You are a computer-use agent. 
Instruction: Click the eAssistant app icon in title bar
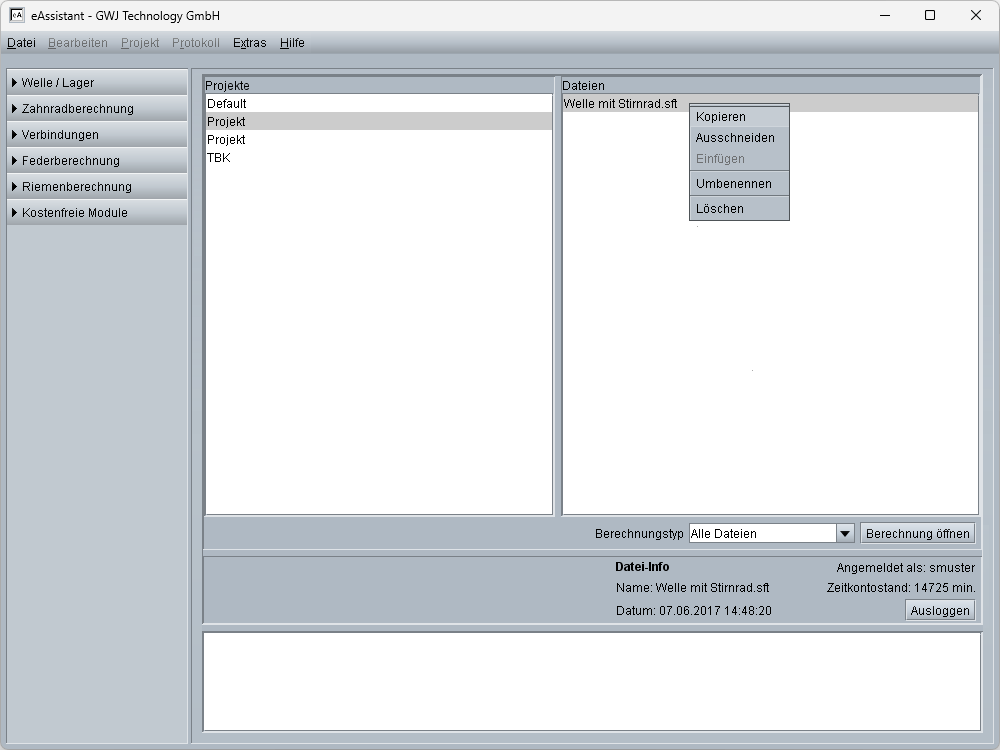coord(17,15)
